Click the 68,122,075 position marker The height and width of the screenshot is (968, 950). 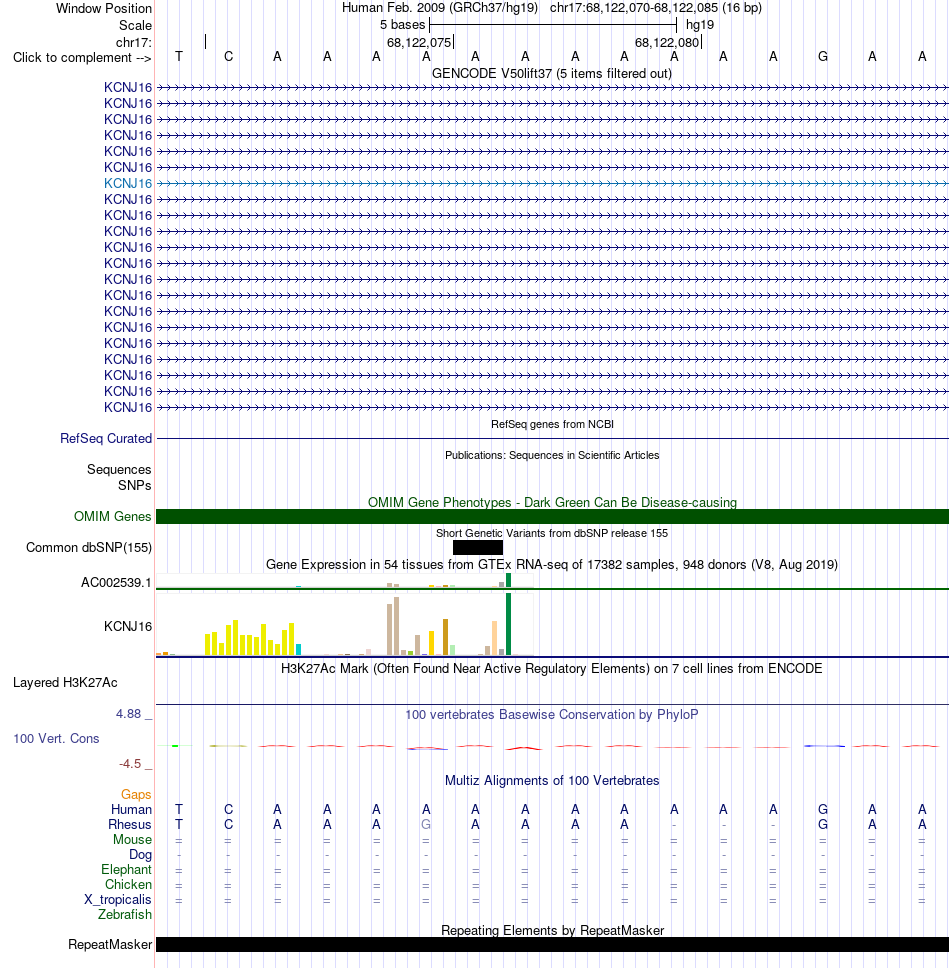point(419,43)
